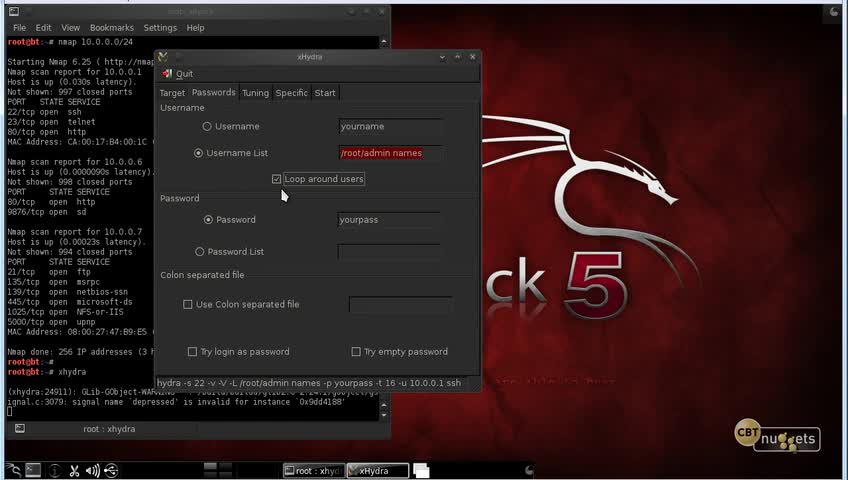Check Try login as password
Viewport: 848px width, 480px height.
pos(192,352)
